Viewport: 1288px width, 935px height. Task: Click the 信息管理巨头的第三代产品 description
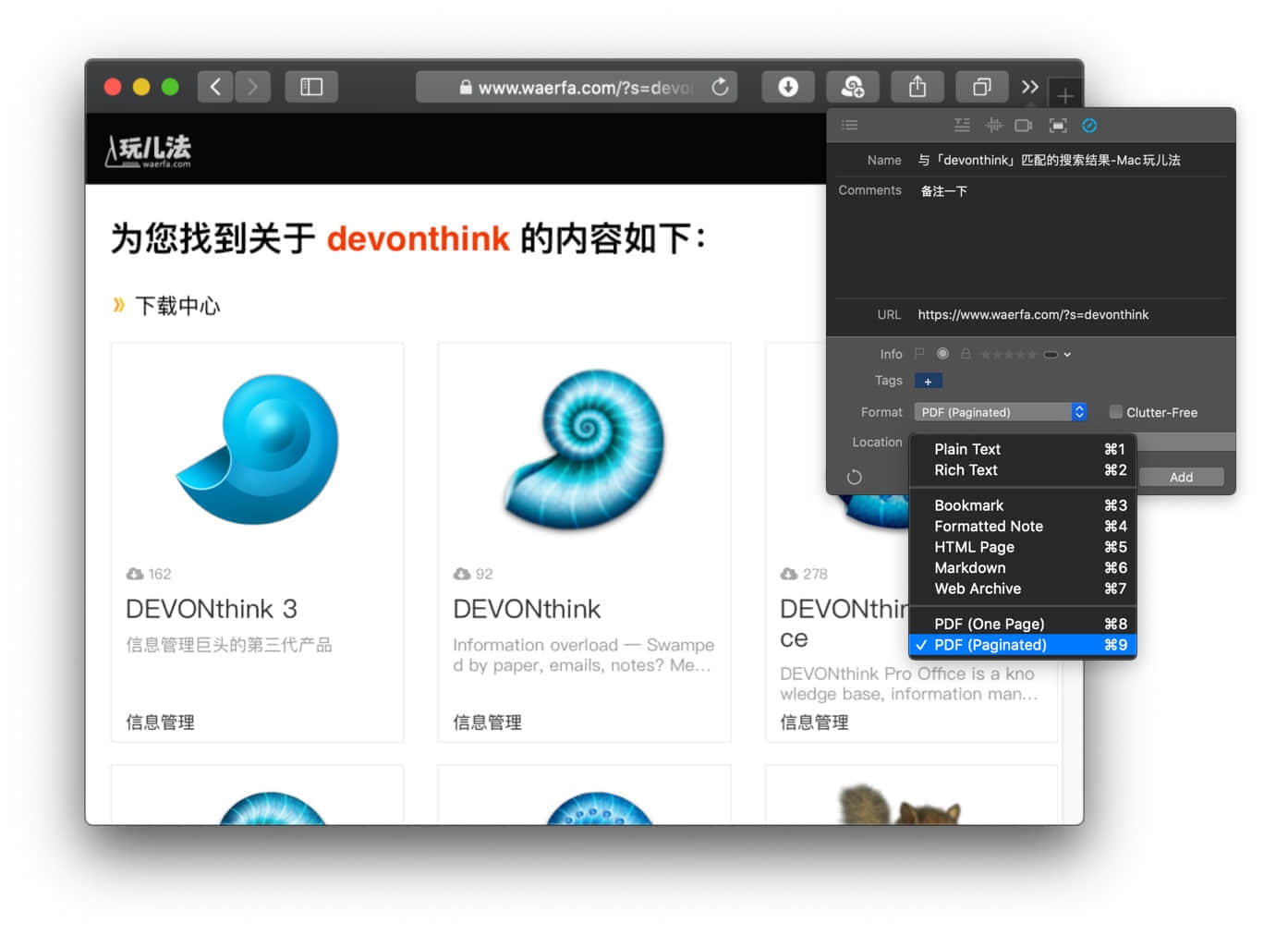[x=229, y=645]
